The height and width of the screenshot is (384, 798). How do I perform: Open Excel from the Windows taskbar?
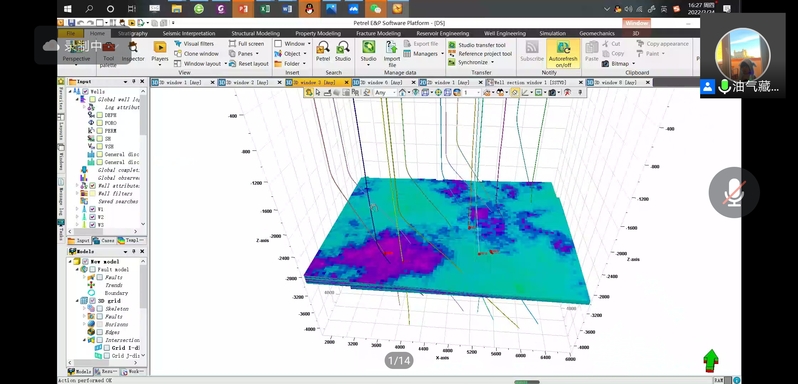click(x=265, y=9)
